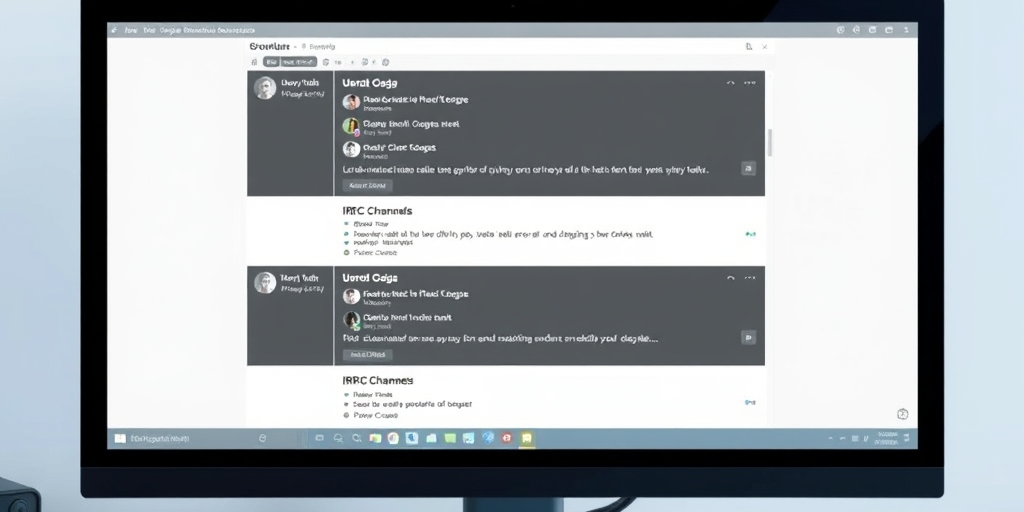1024x512 pixels.
Task: Click the small square icon right of top message
Action: coord(748,168)
